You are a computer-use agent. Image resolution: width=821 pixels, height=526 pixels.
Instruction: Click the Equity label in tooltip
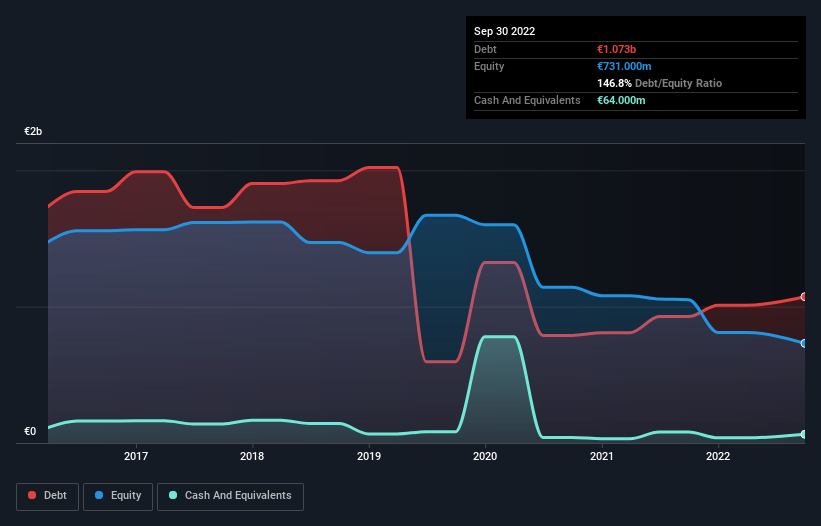[489, 66]
